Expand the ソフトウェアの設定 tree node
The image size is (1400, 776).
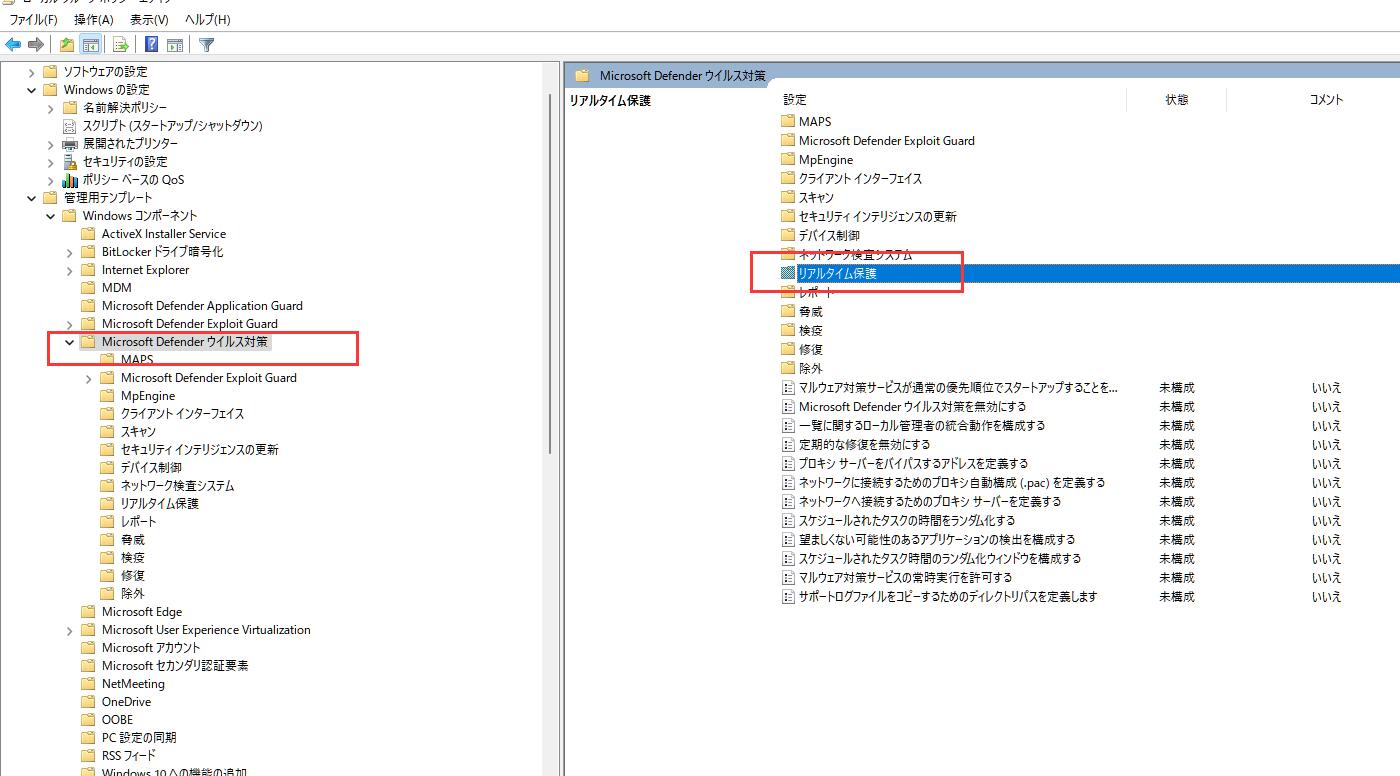coord(31,72)
